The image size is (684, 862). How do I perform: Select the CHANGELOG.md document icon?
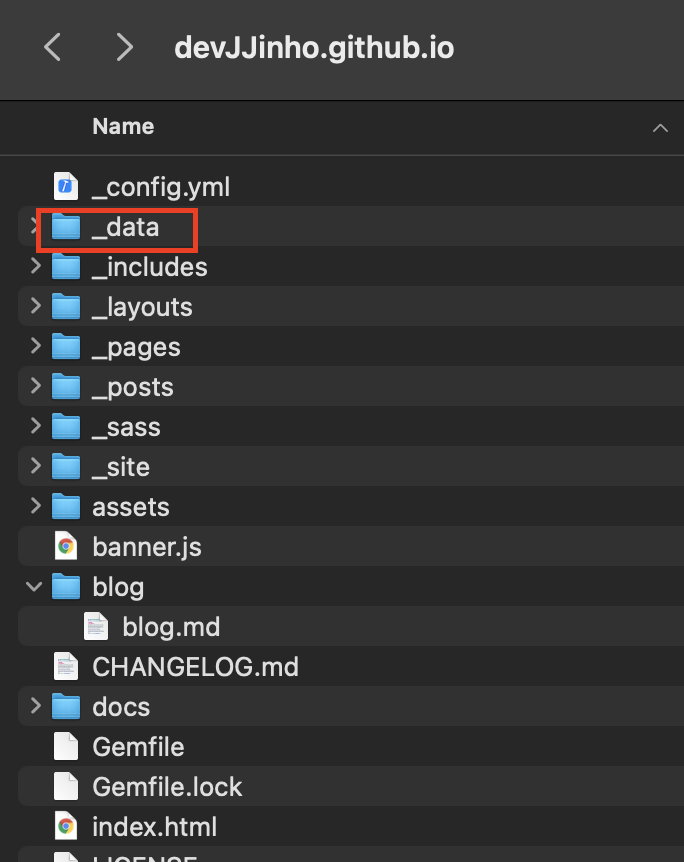click(x=66, y=666)
